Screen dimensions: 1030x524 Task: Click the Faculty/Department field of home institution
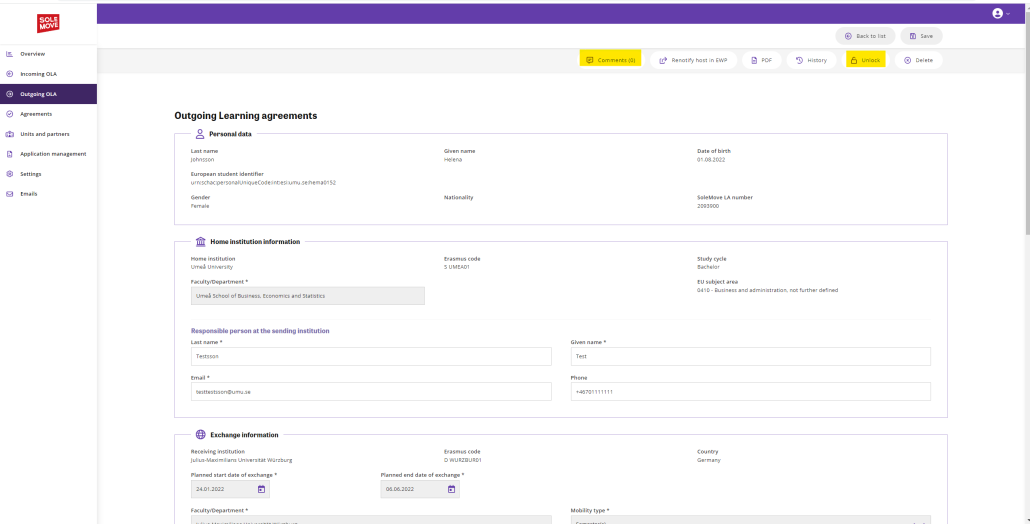click(x=307, y=295)
